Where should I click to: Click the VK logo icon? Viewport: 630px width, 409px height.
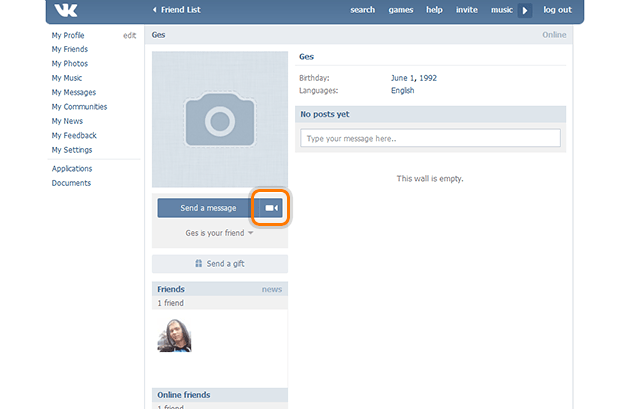click(x=66, y=10)
